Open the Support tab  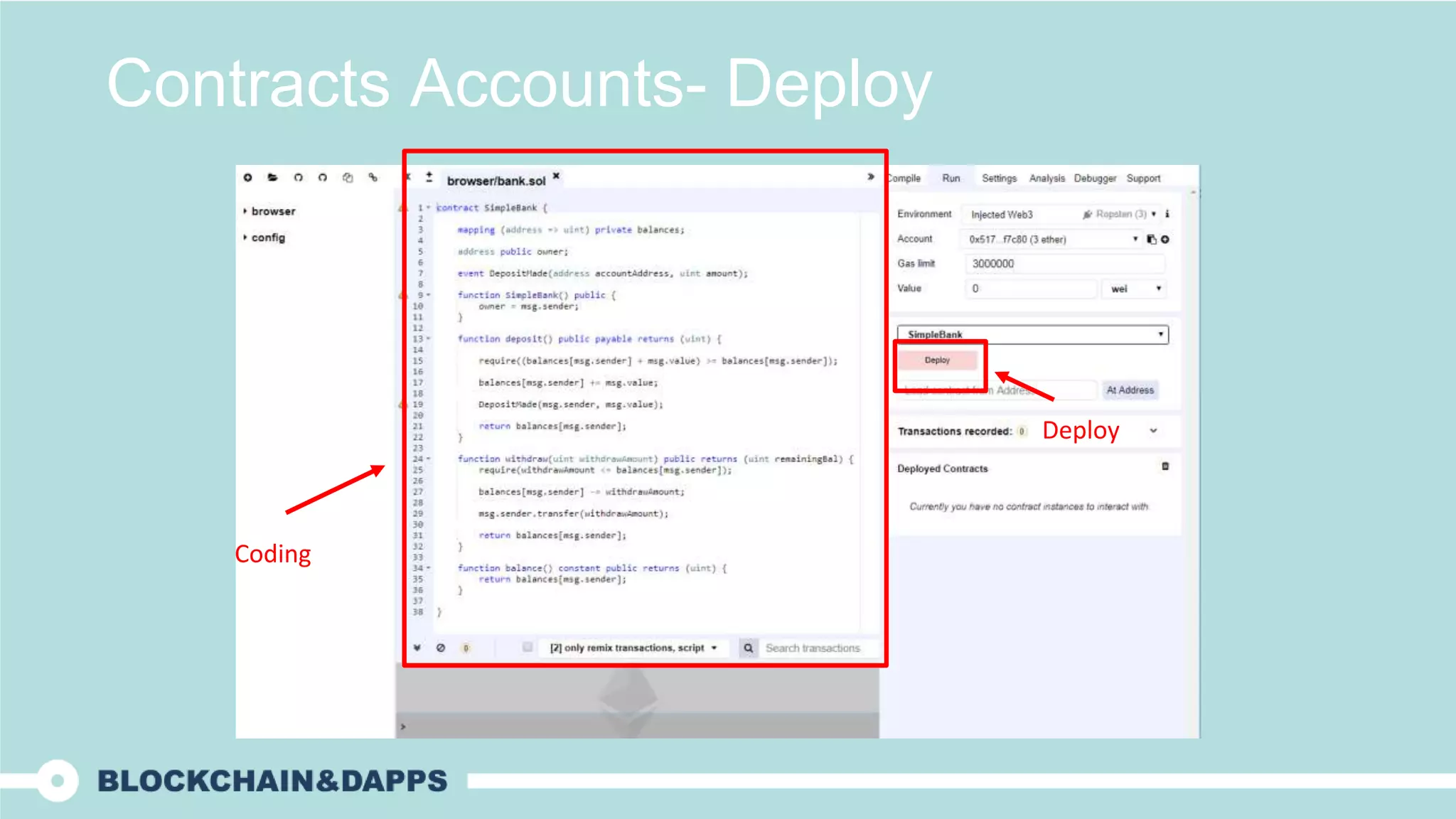[1143, 178]
